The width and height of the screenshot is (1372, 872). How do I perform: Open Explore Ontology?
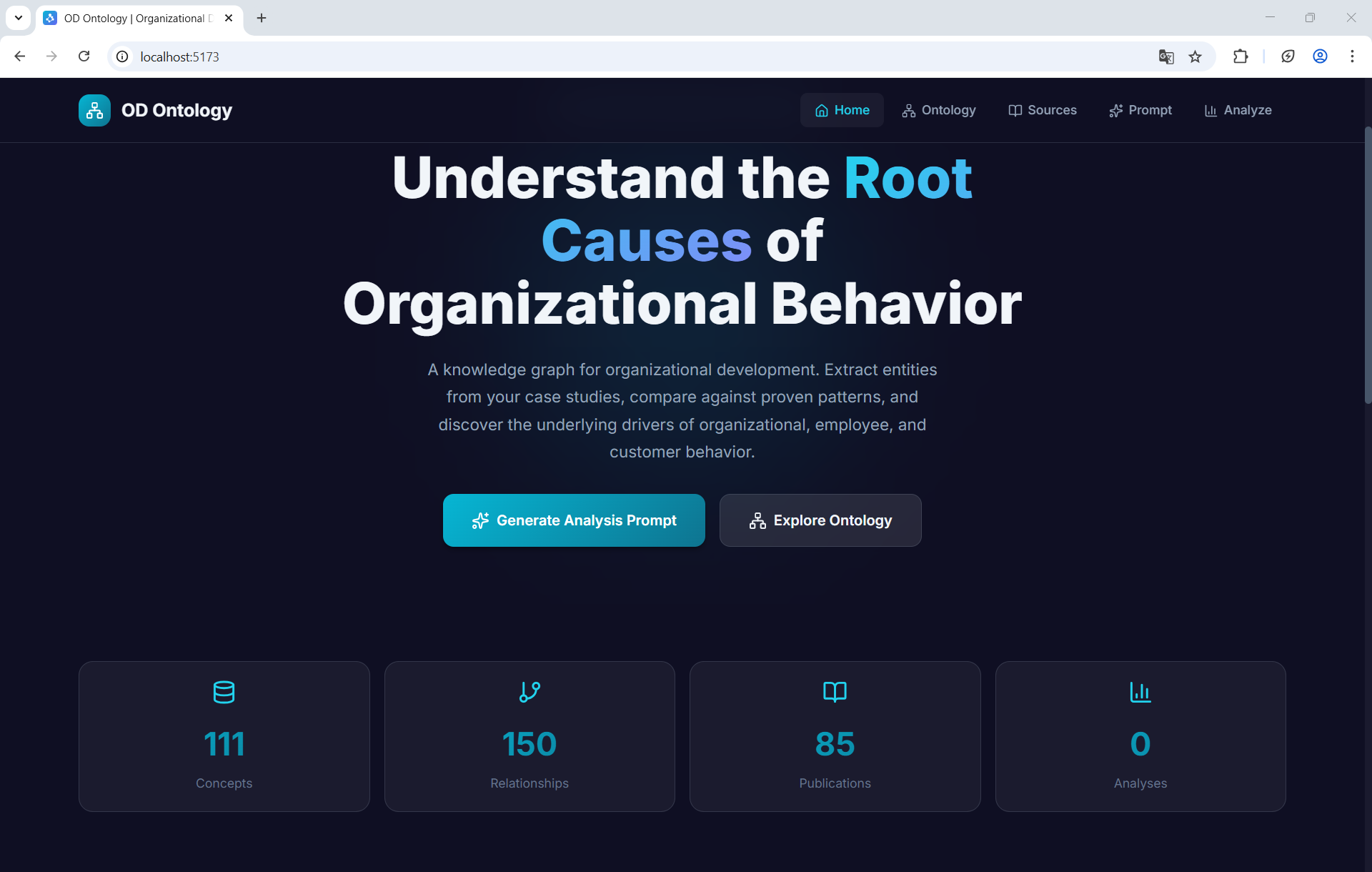point(820,520)
